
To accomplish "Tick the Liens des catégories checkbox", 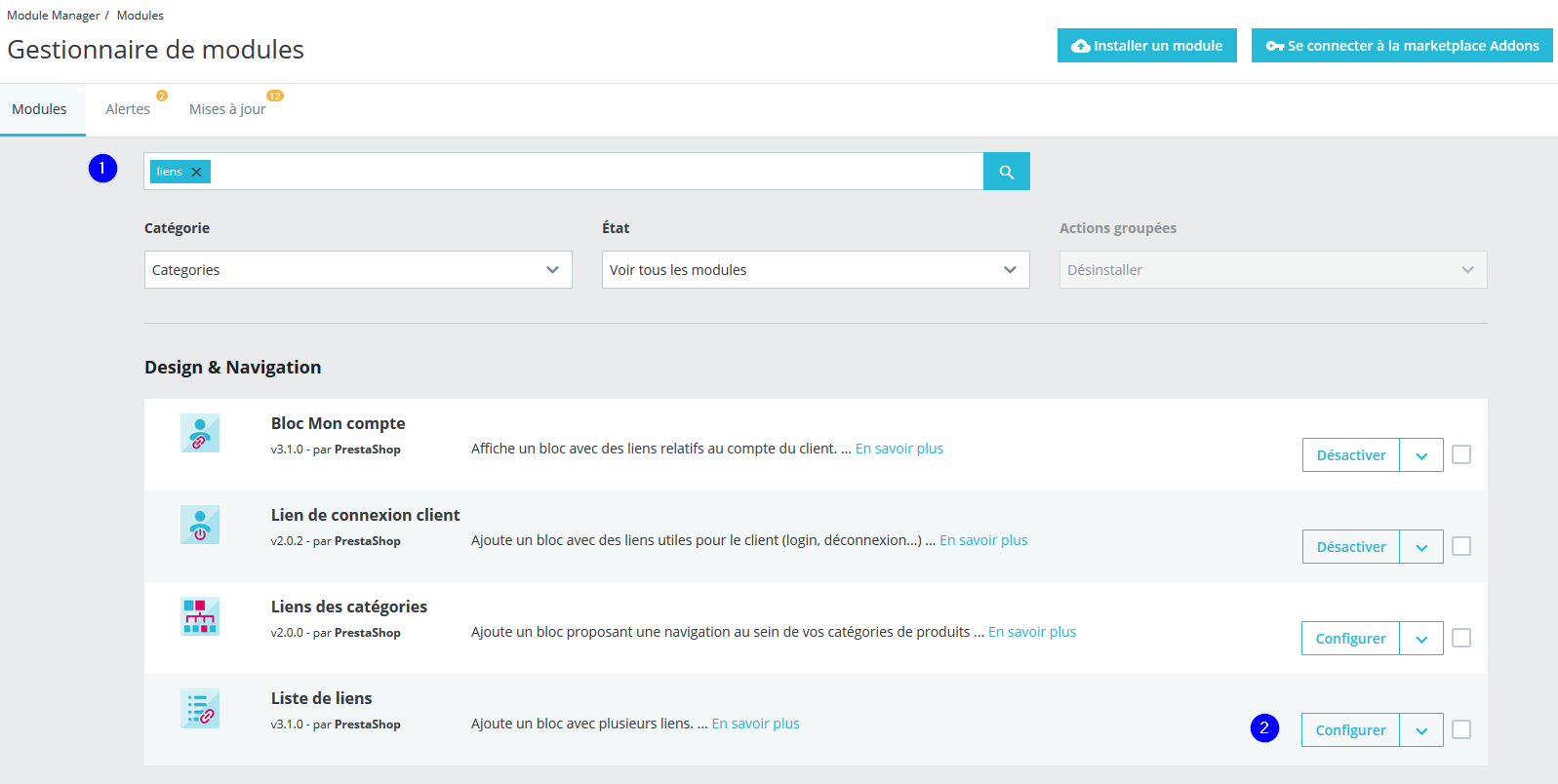I will coord(1461,638).
